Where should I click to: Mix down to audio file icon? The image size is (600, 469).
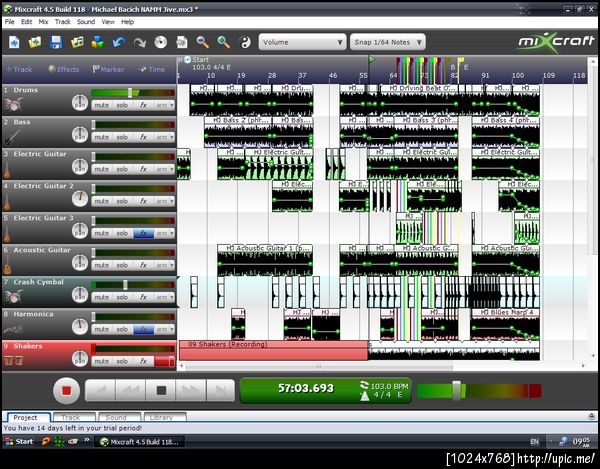click(182, 42)
